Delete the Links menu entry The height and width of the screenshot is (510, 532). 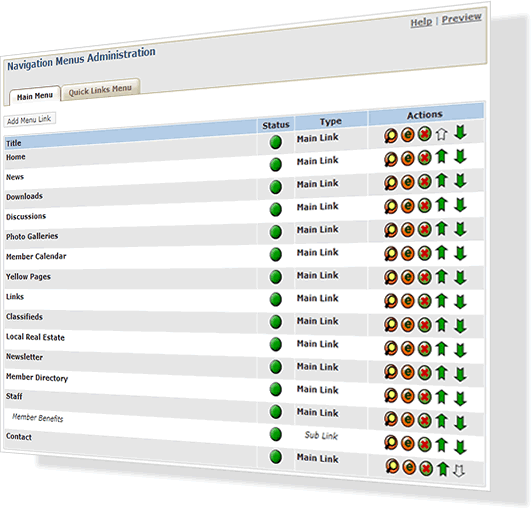point(424,301)
